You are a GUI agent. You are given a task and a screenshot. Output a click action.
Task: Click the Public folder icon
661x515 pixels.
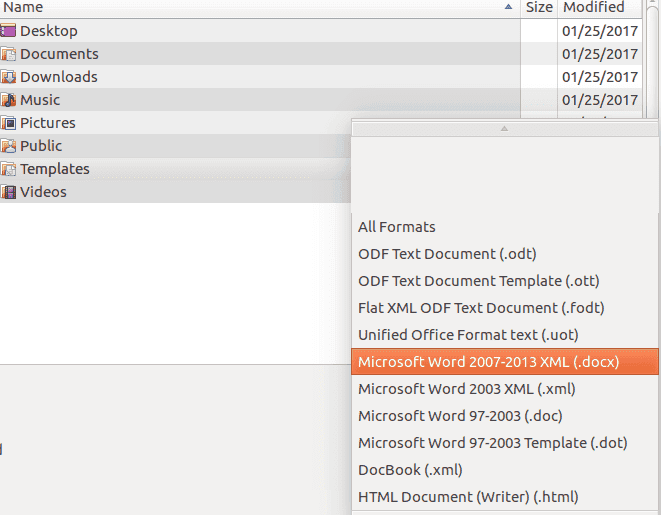tap(8, 146)
